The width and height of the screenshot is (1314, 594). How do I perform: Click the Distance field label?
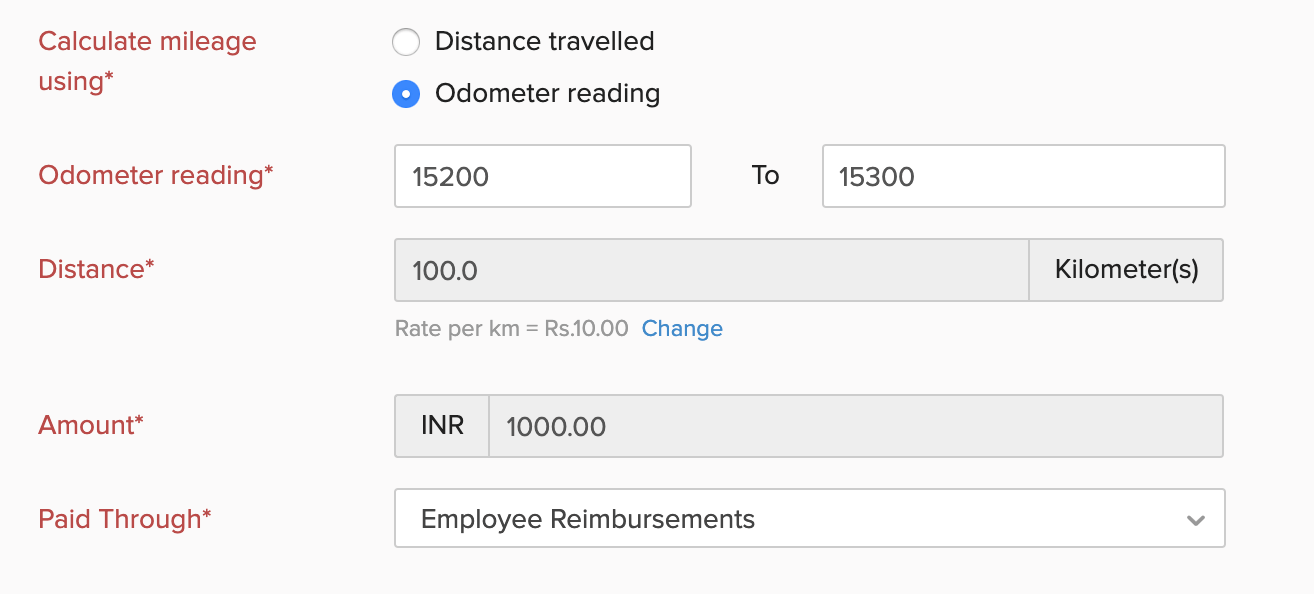click(x=95, y=269)
